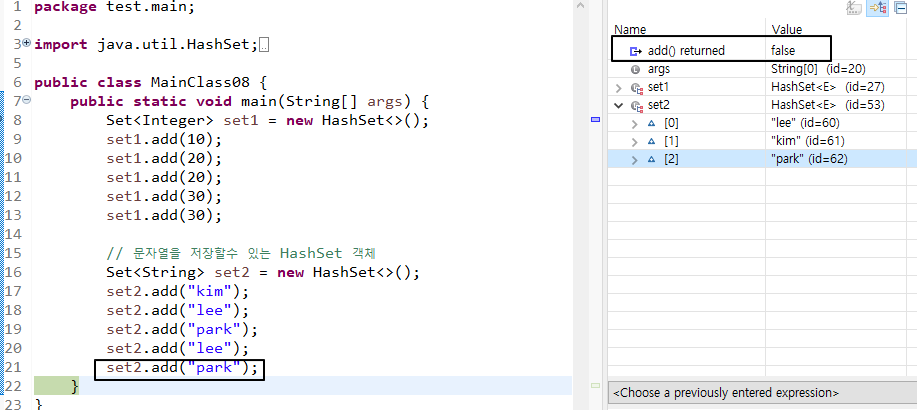917x410 pixels.
Task: Click the "park" (id=62) value
Action: [x=809, y=159]
